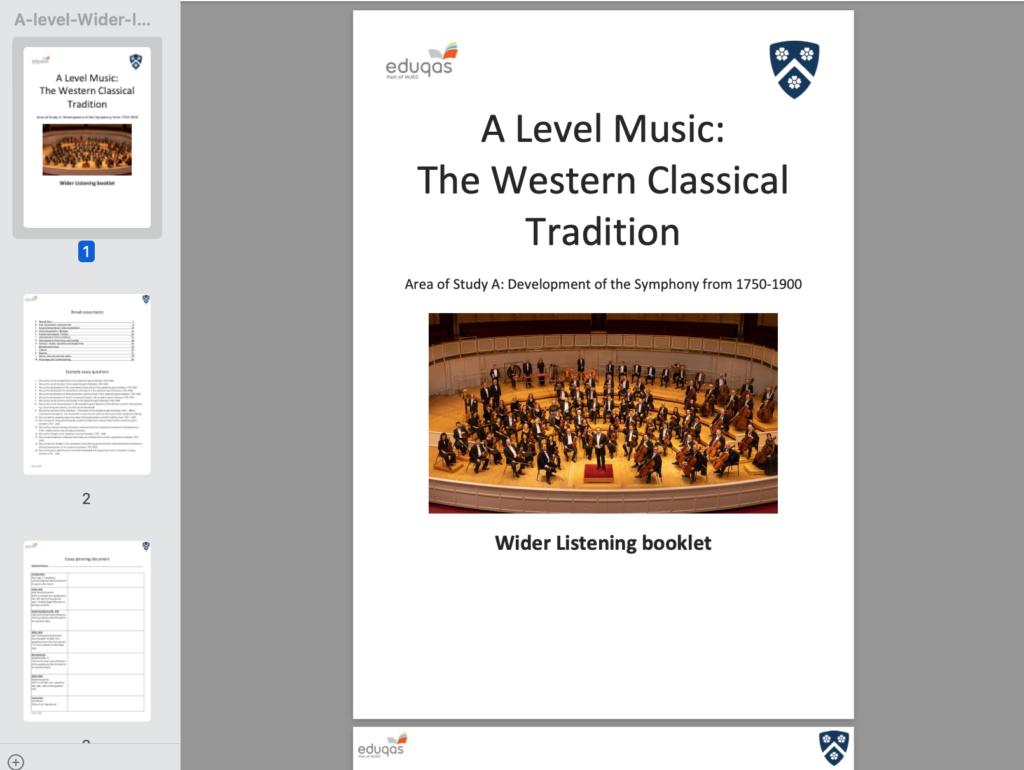The height and width of the screenshot is (770, 1024).
Task: Click 'The Western Classical' title line
Action: [602, 181]
